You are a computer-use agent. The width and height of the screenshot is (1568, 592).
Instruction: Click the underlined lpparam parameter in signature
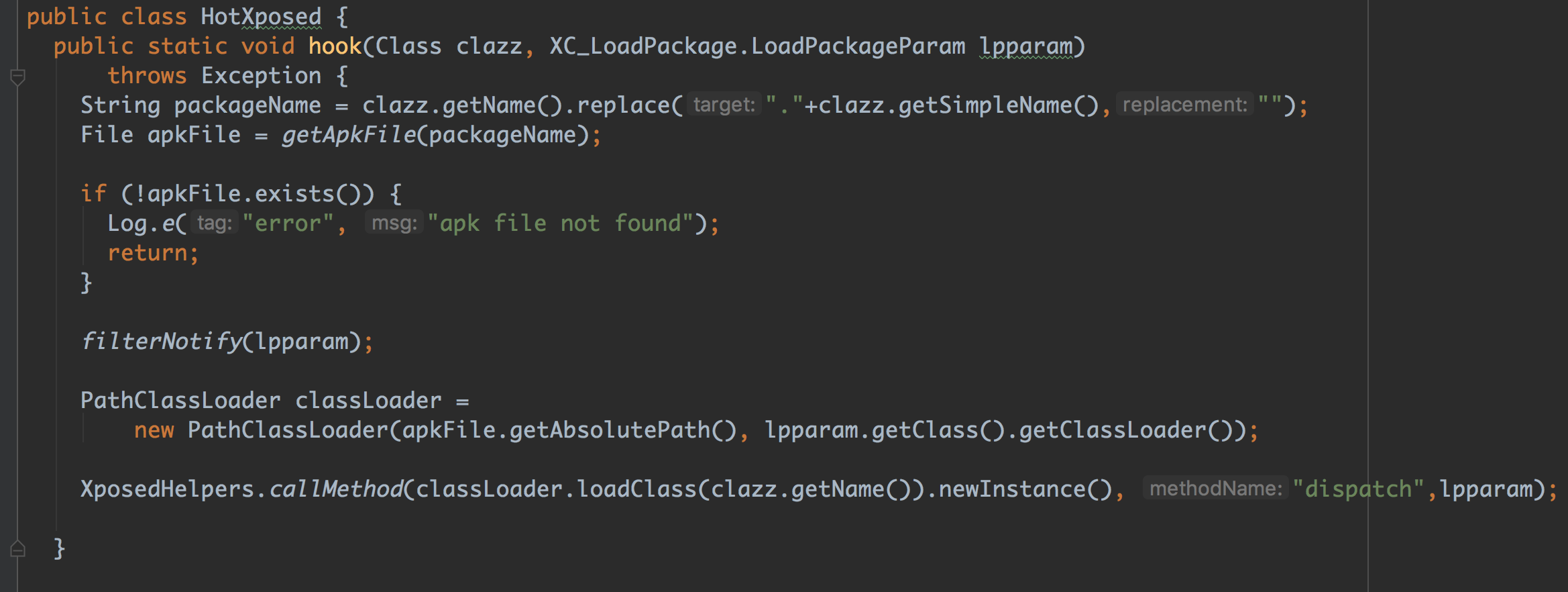coord(1025,46)
